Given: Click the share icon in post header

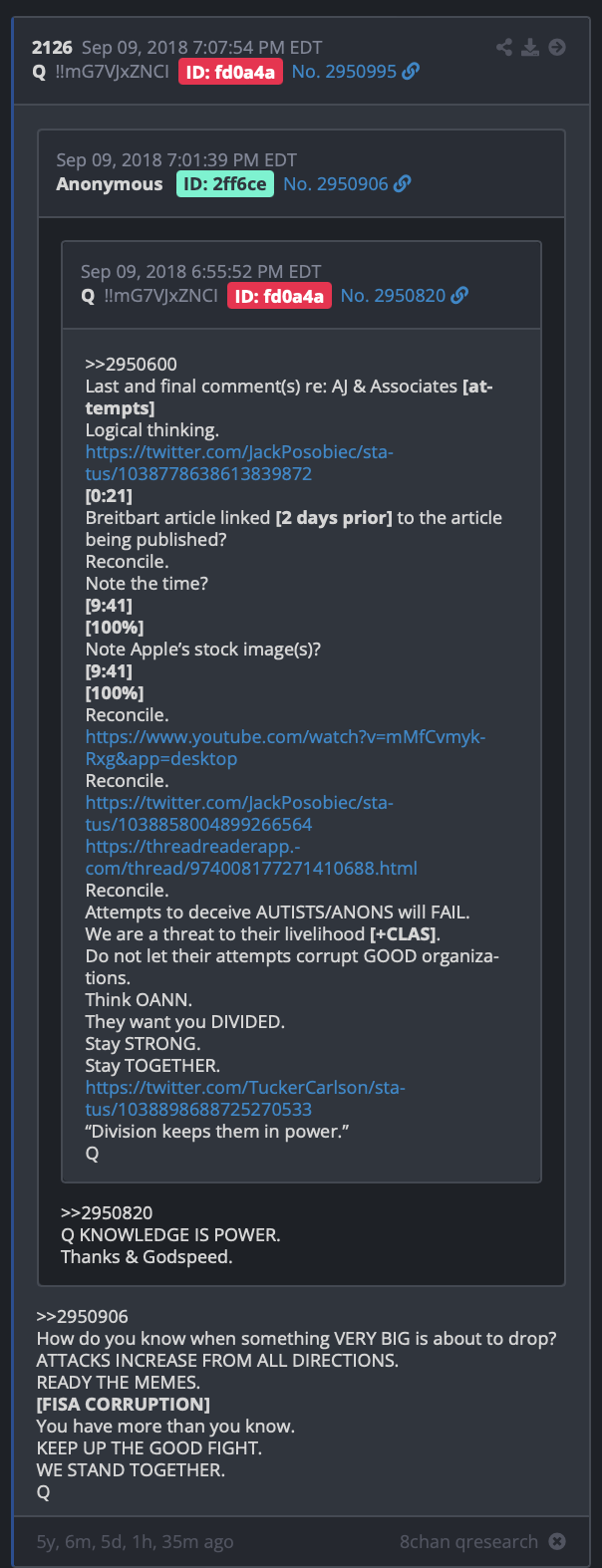Looking at the screenshot, I should [x=504, y=47].
